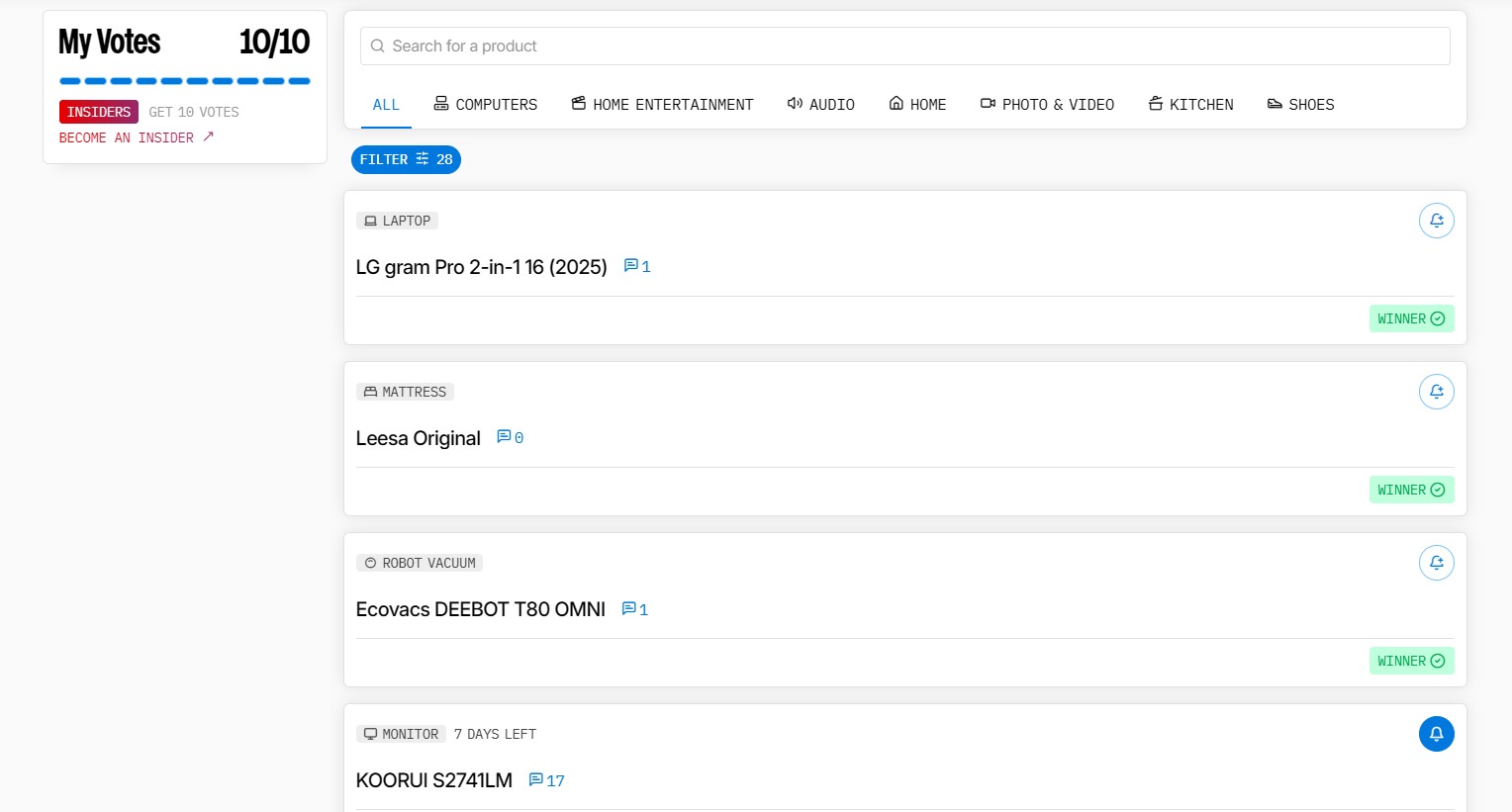
Task: Click the Insiders badge button
Action: click(99, 112)
